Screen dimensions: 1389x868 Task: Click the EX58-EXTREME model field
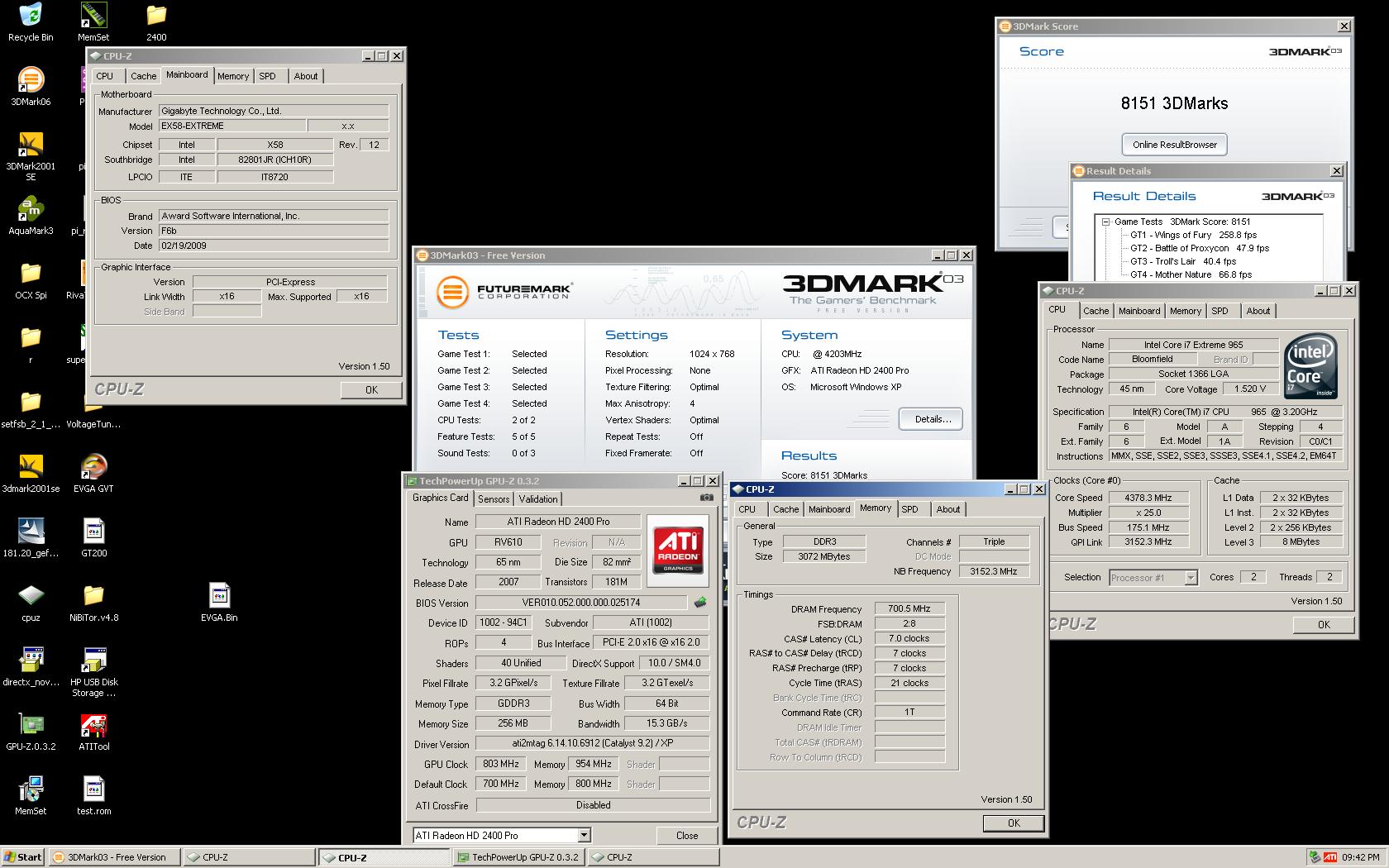[231, 126]
